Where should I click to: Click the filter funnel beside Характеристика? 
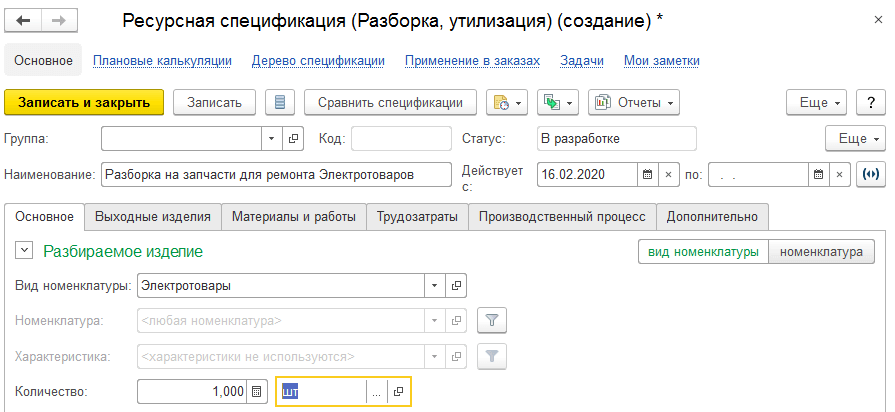(491, 357)
